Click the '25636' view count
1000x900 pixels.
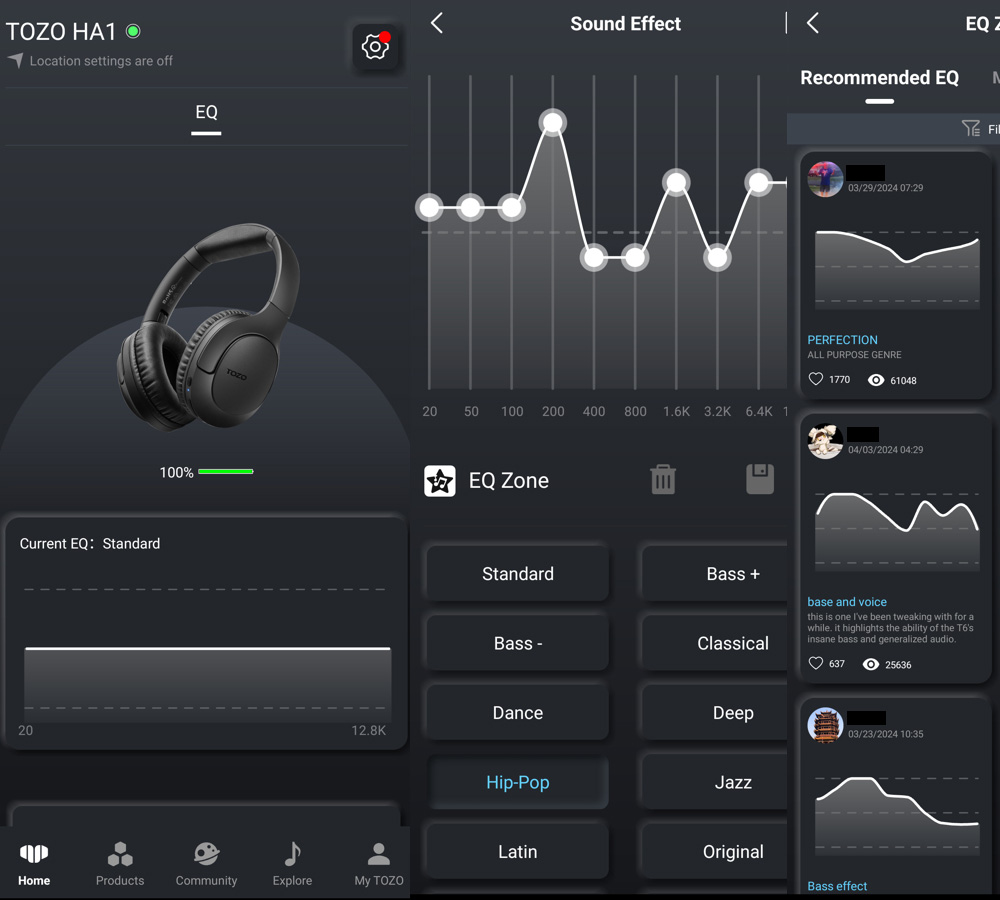pos(898,665)
